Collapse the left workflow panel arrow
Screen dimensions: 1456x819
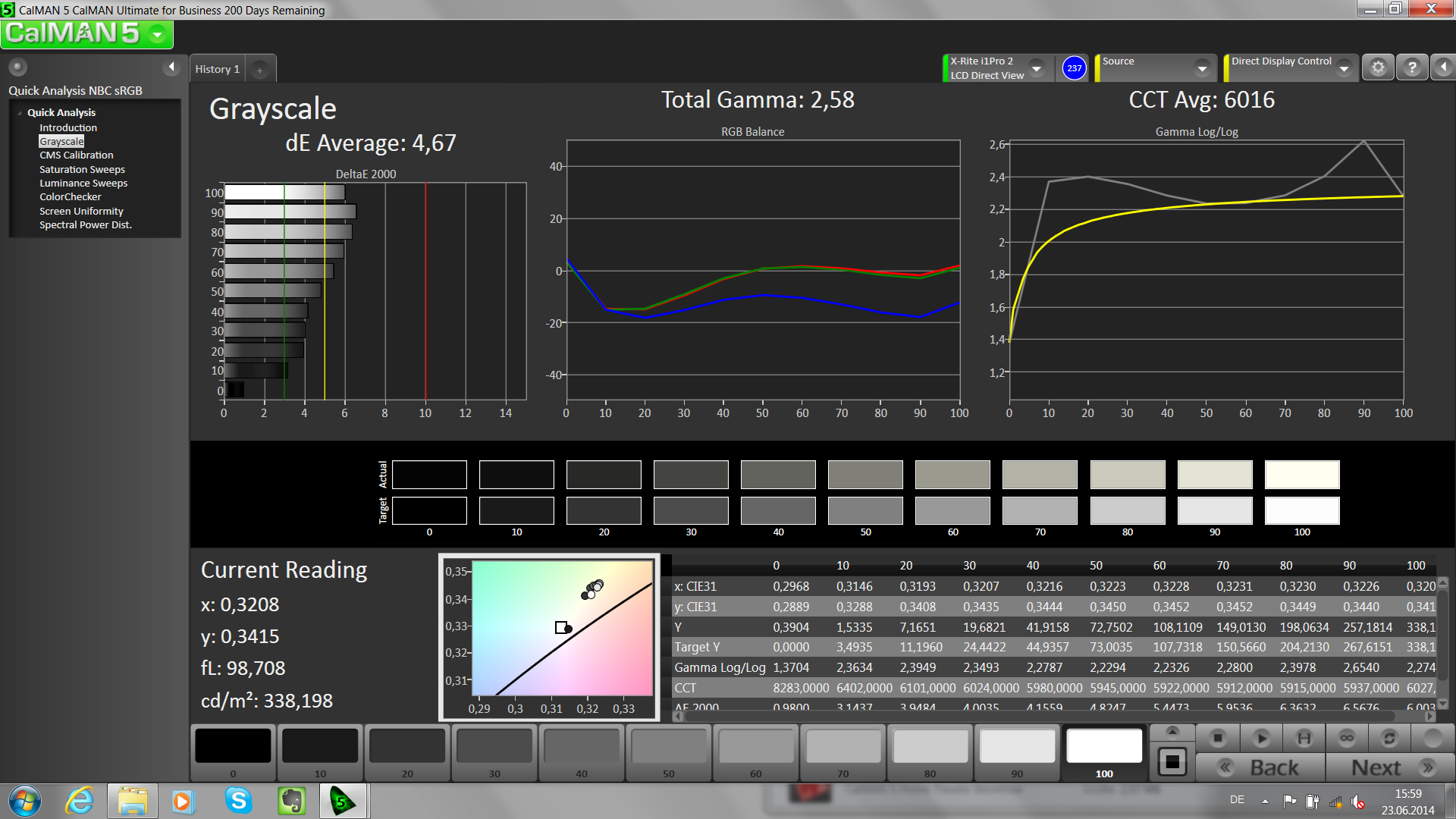click(x=171, y=67)
